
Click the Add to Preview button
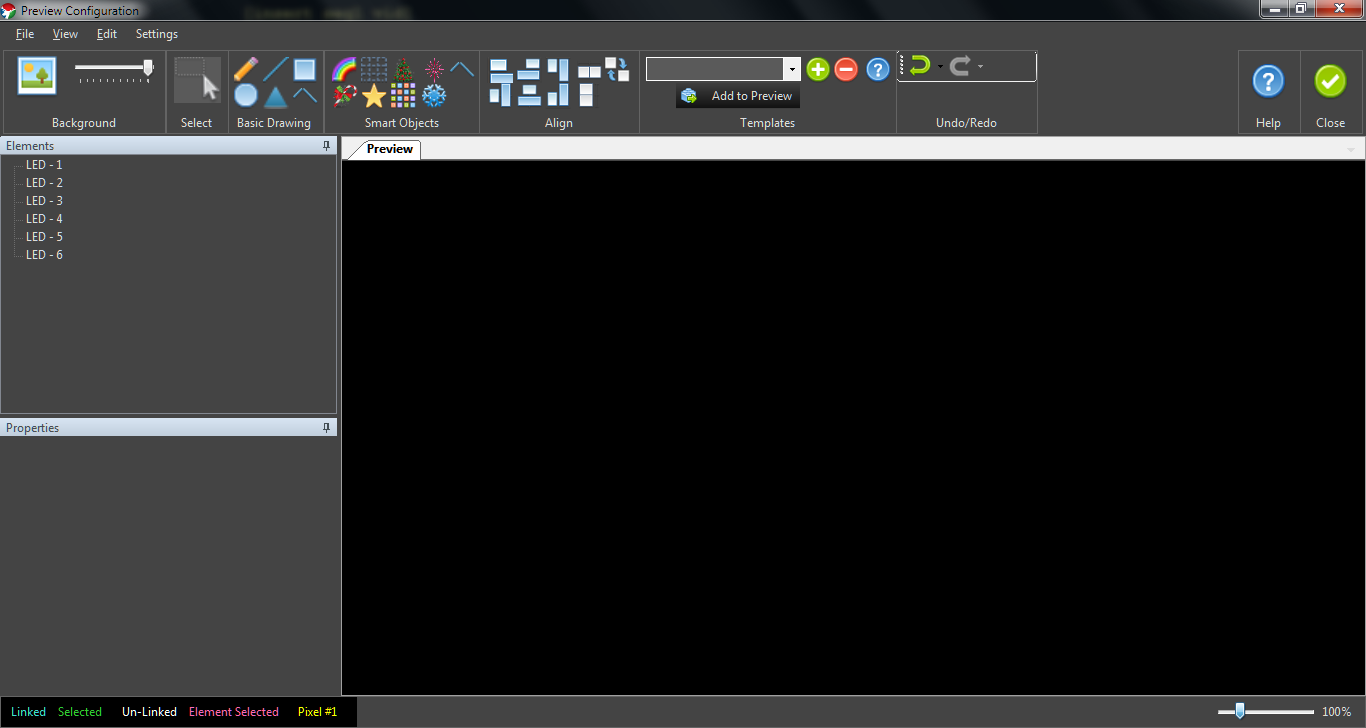click(738, 96)
